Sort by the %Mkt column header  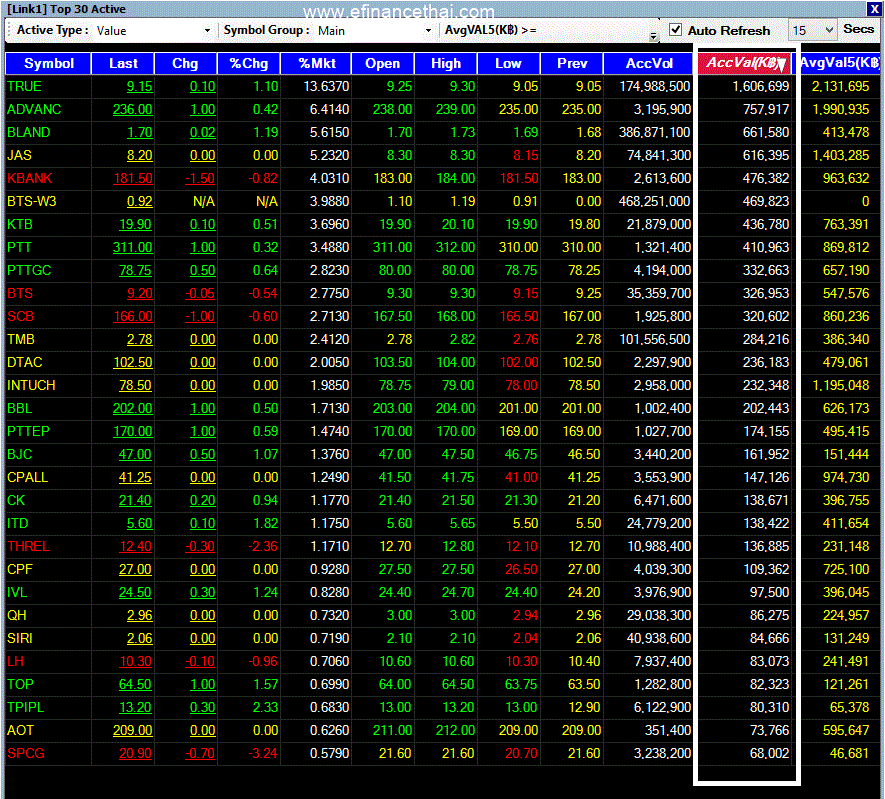316,63
